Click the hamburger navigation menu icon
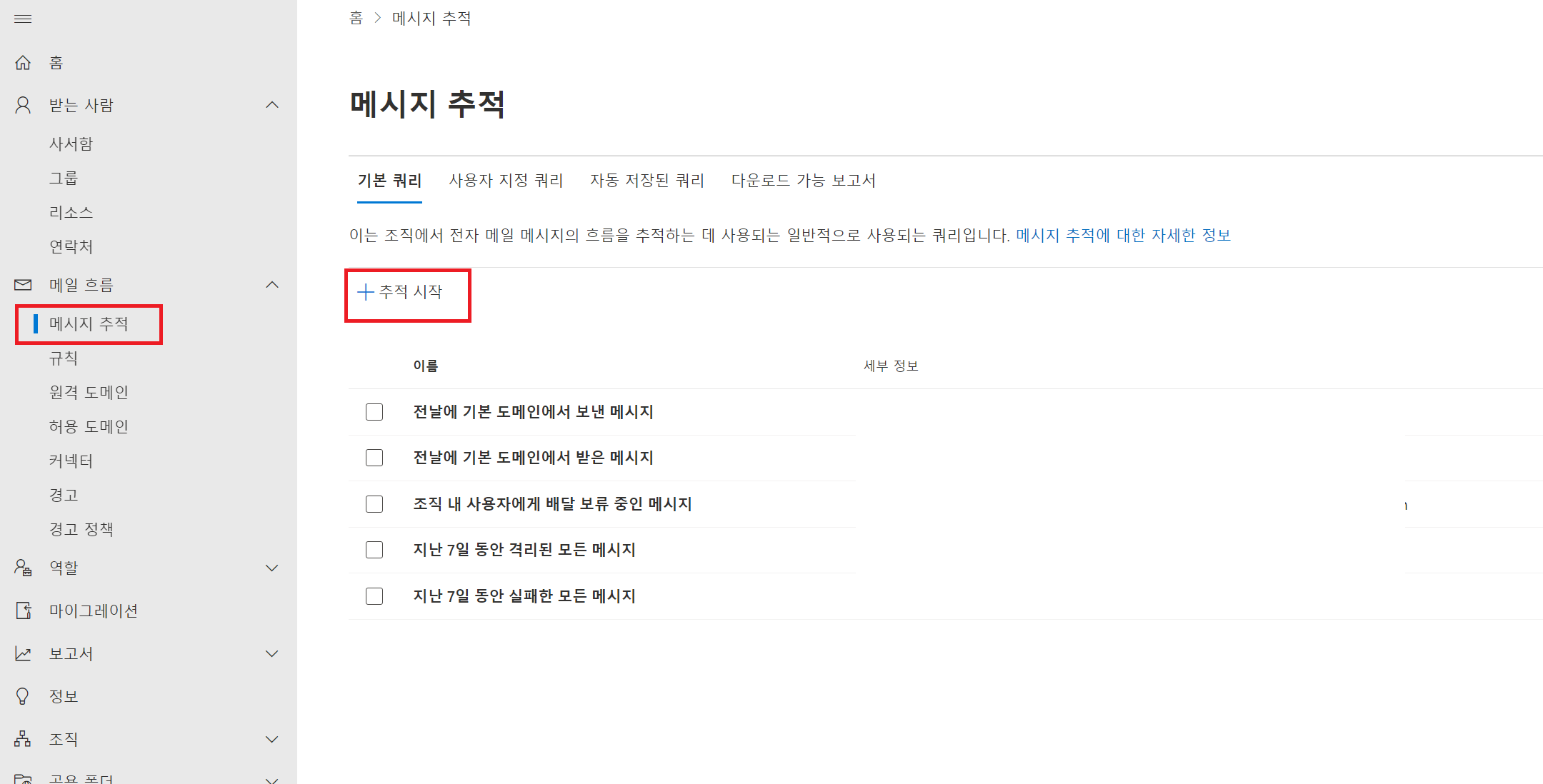This screenshot has height=784, width=1543. [x=23, y=19]
